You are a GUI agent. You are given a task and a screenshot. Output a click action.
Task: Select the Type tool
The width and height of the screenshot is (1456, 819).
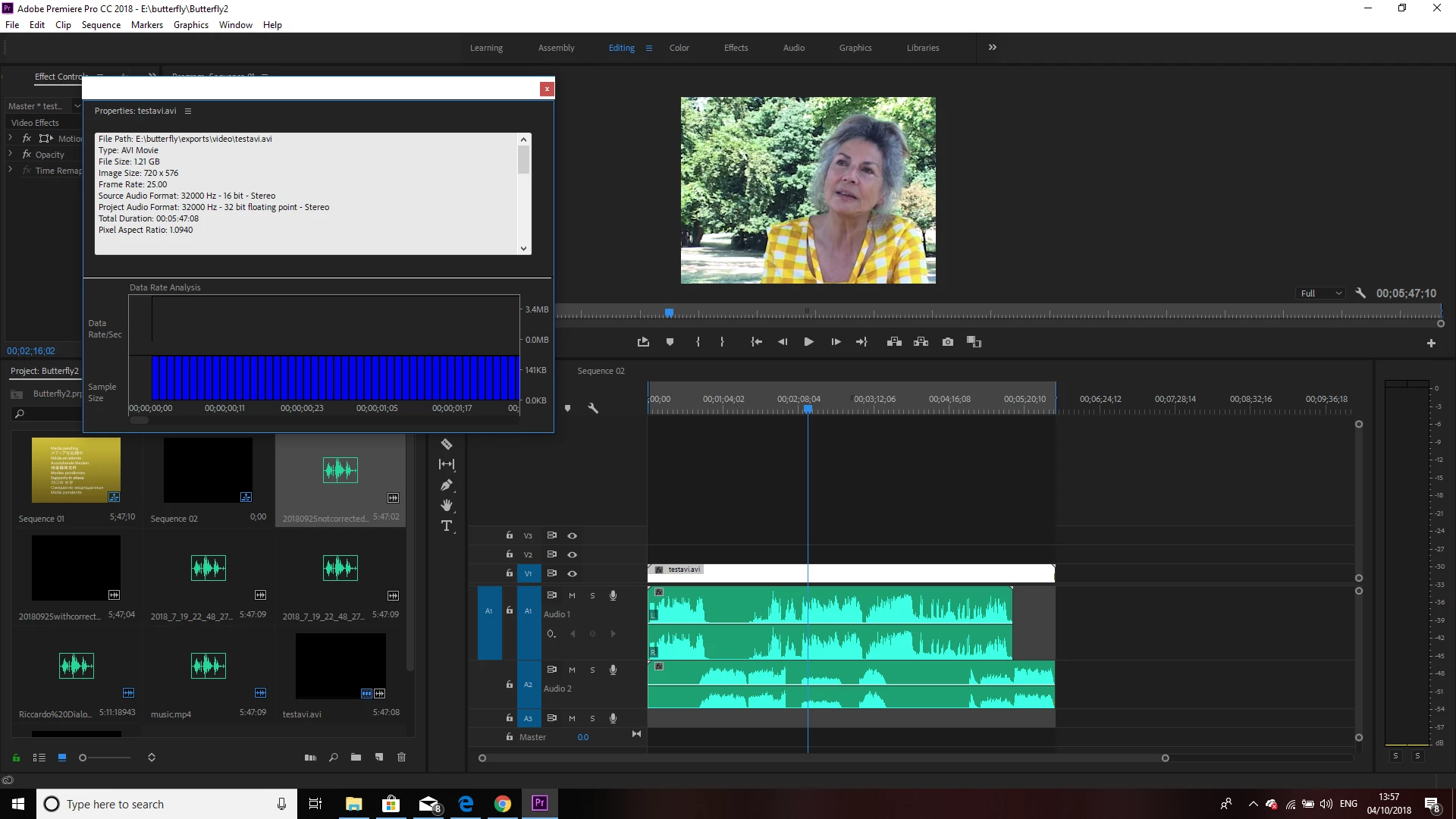click(446, 526)
